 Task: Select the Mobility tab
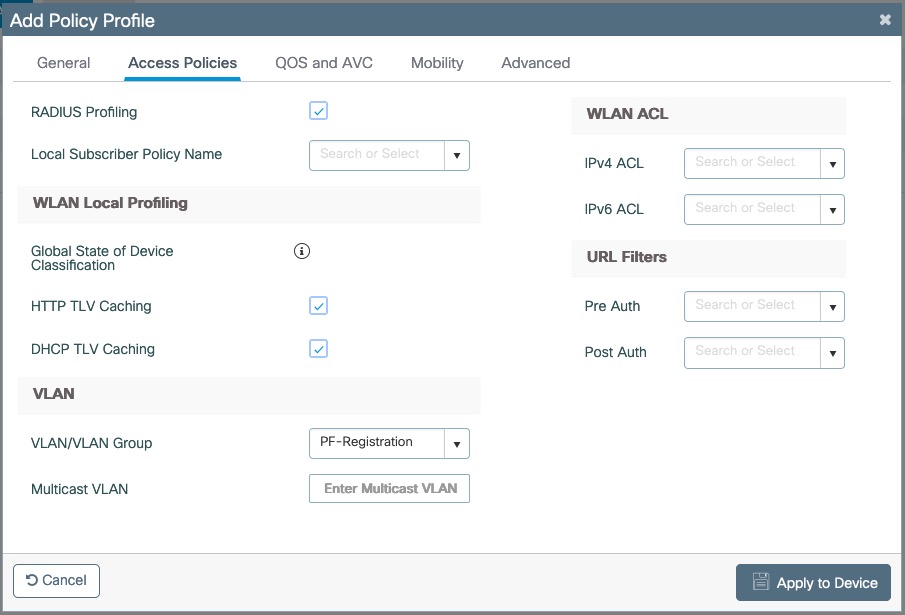tap(436, 62)
